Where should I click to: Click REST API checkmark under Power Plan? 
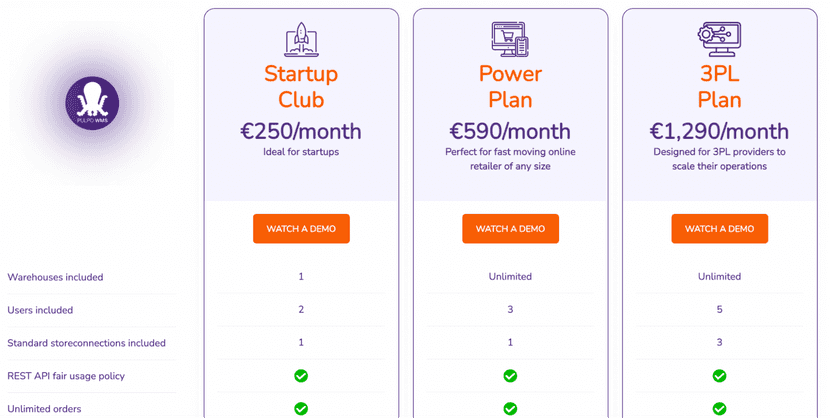tap(510, 376)
